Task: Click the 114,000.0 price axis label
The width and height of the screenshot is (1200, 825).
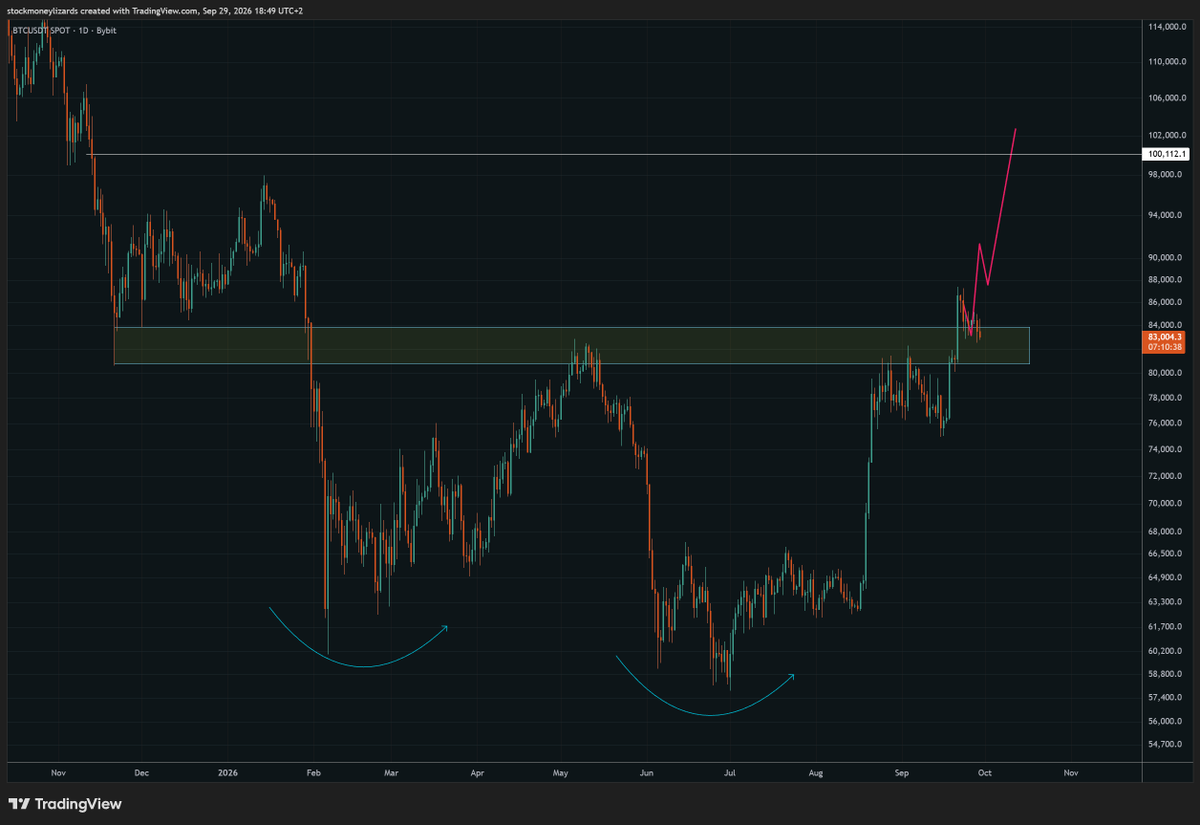Action: tap(1167, 26)
